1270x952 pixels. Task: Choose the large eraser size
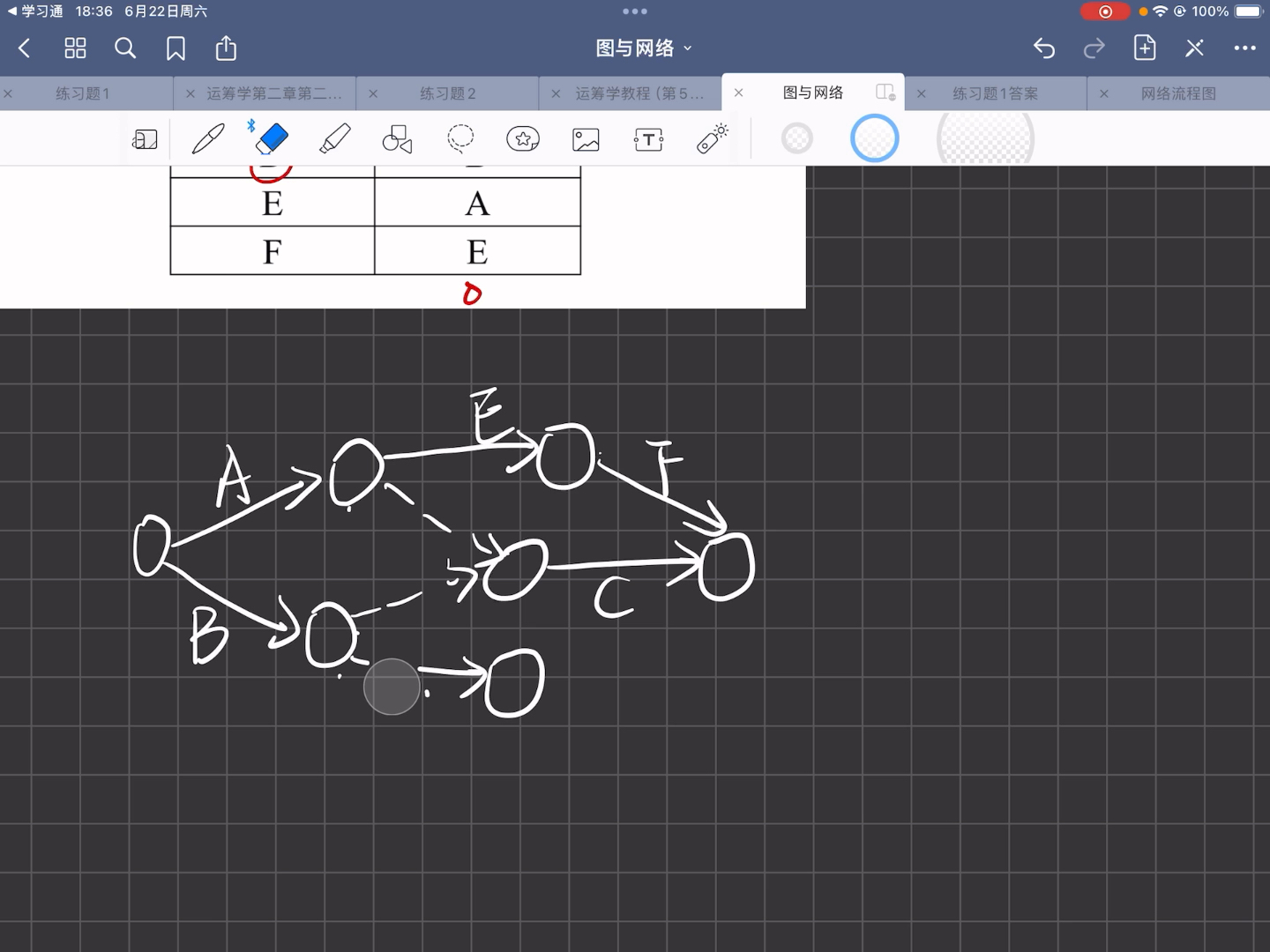985,139
